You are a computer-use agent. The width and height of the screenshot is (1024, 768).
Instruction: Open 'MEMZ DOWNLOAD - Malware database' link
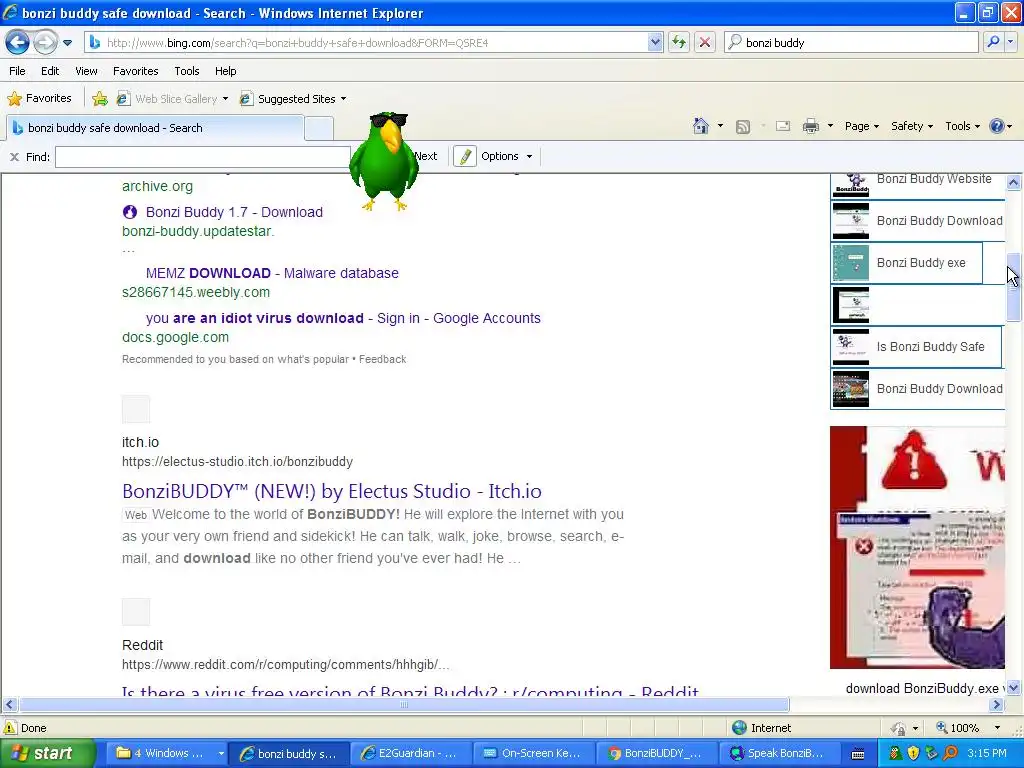pos(272,273)
